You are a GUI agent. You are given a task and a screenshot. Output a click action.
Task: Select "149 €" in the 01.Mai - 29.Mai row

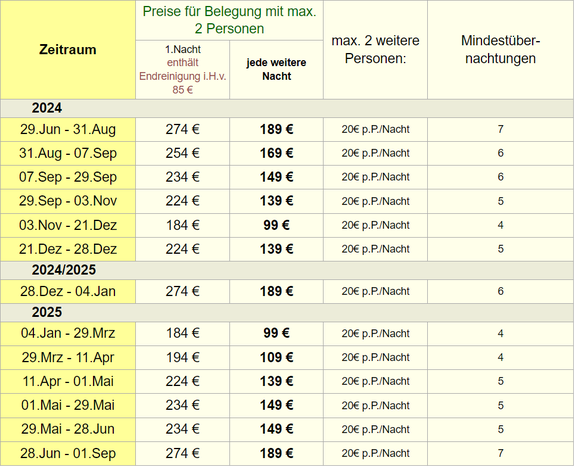(276, 405)
